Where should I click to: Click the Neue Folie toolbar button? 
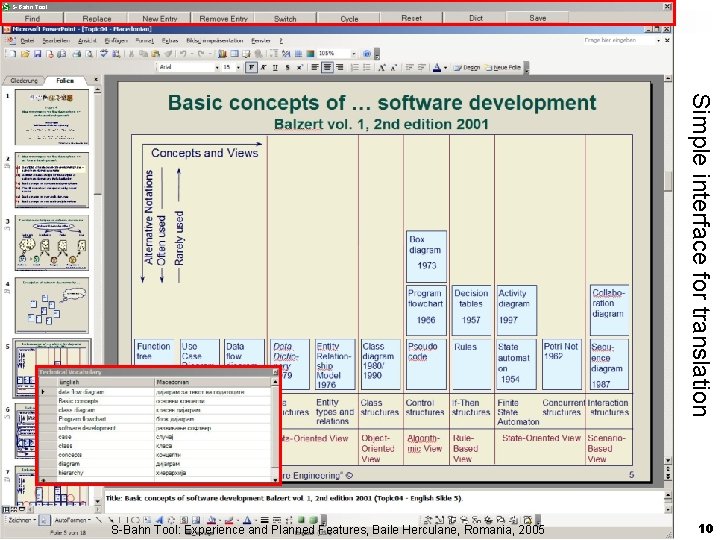click(x=503, y=68)
